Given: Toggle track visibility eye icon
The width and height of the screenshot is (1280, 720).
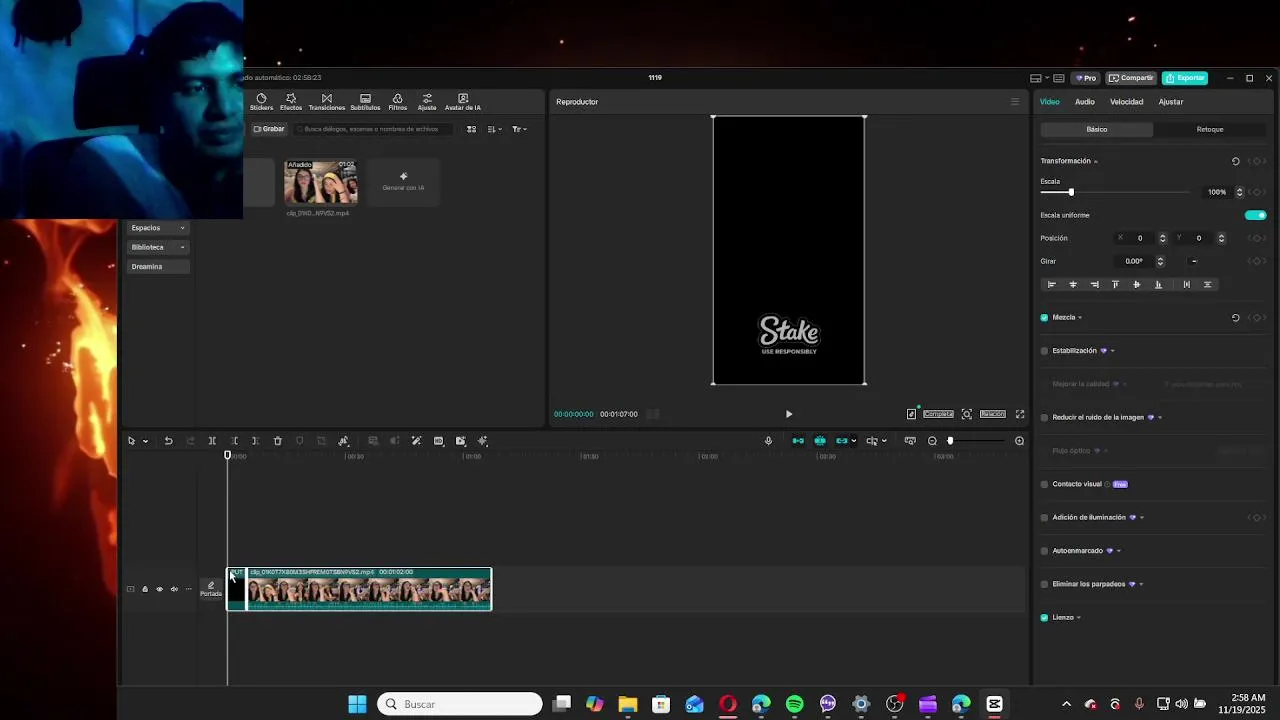Looking at the screenshot, I should (159, 589).
